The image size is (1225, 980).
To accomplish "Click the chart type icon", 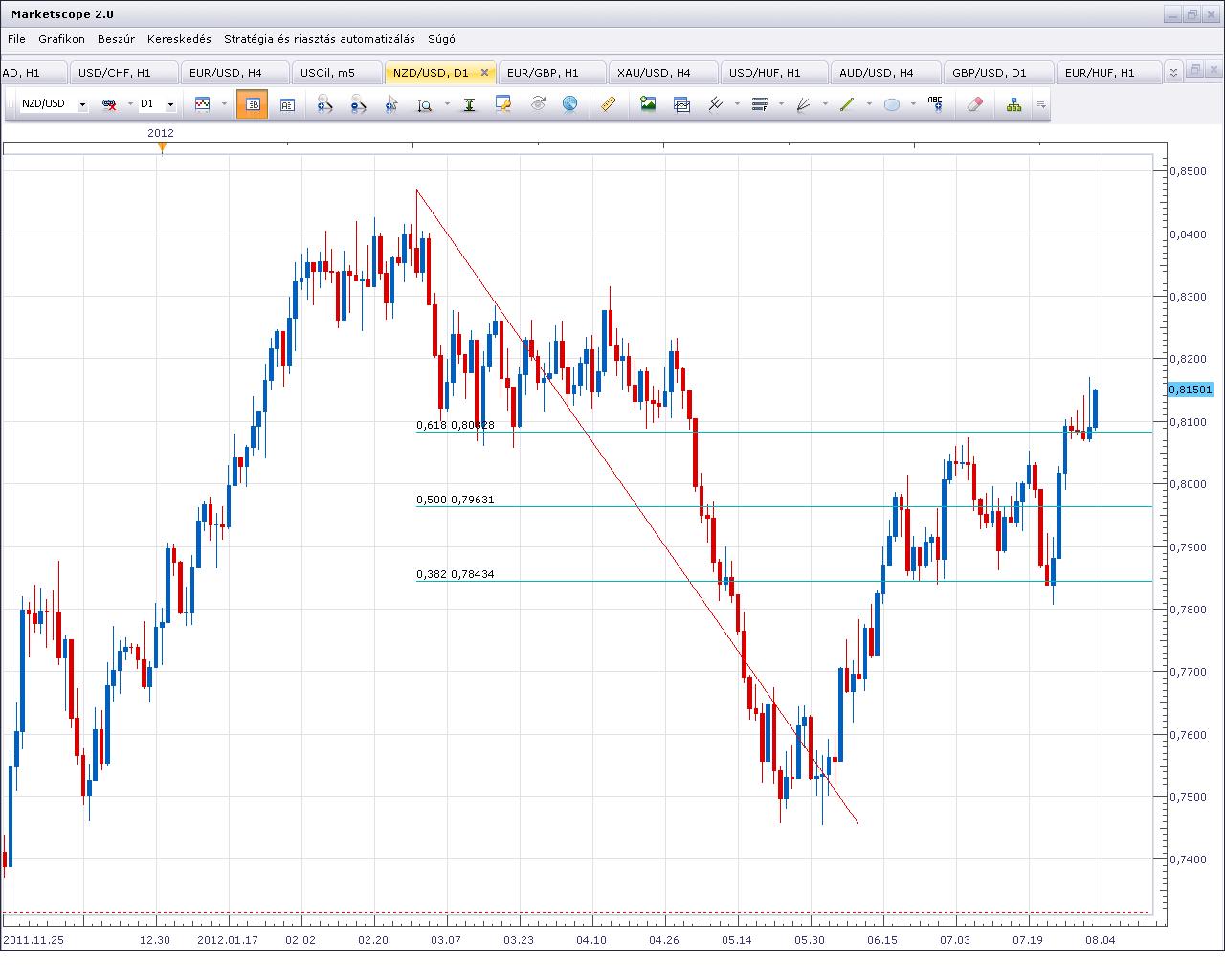I will (202, 104).
